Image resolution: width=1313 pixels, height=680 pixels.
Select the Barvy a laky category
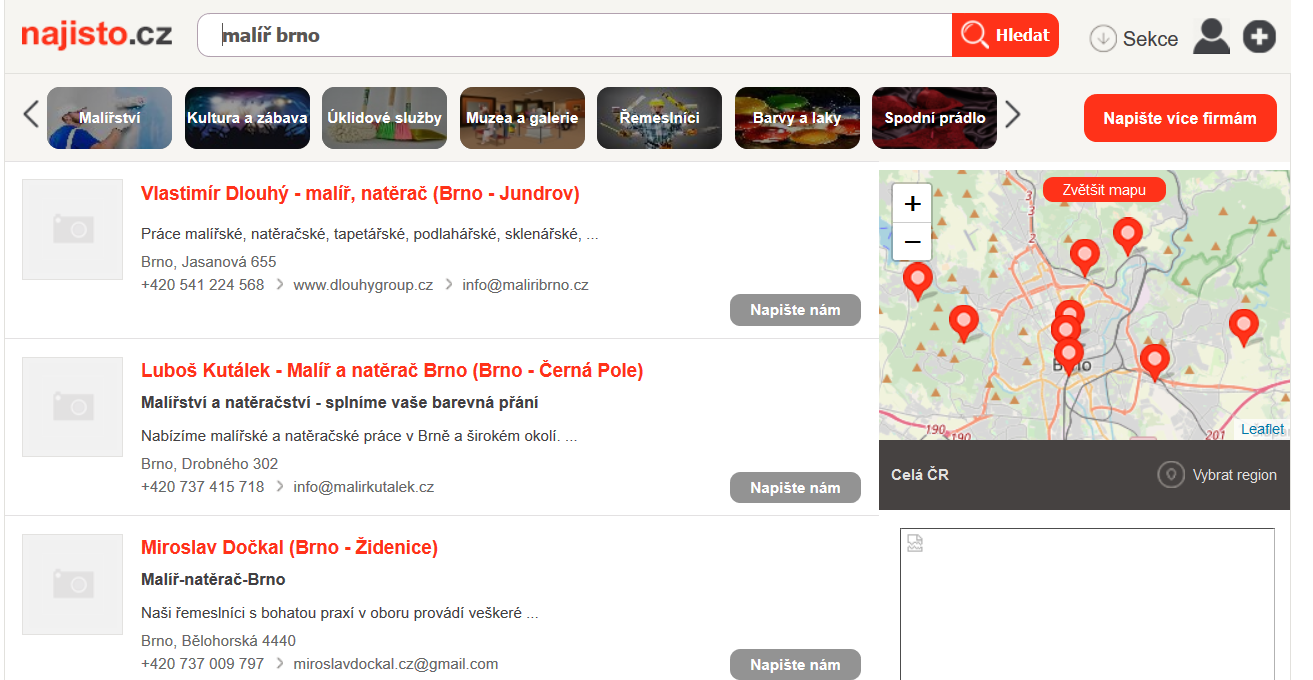[x=797, y=118]
